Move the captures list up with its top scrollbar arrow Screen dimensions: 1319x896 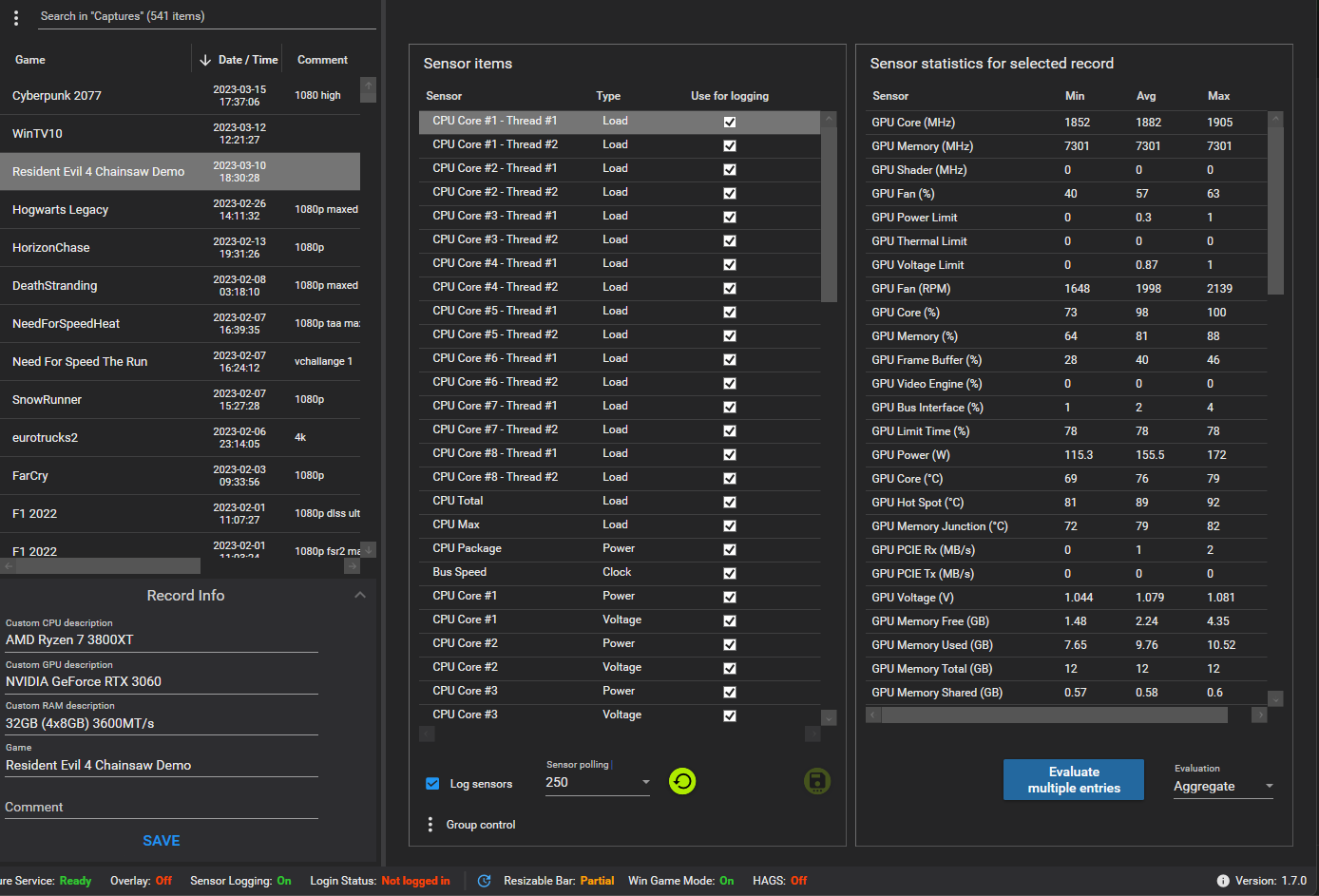[x=368, y=86]
